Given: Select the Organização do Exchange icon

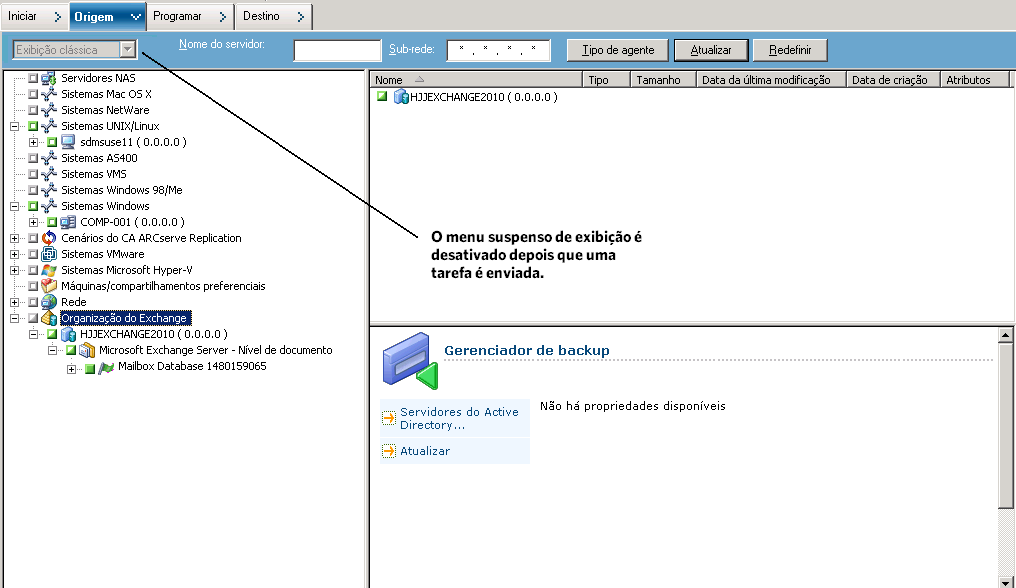Looking at the screenshot, I should click(x=47, y=317).
